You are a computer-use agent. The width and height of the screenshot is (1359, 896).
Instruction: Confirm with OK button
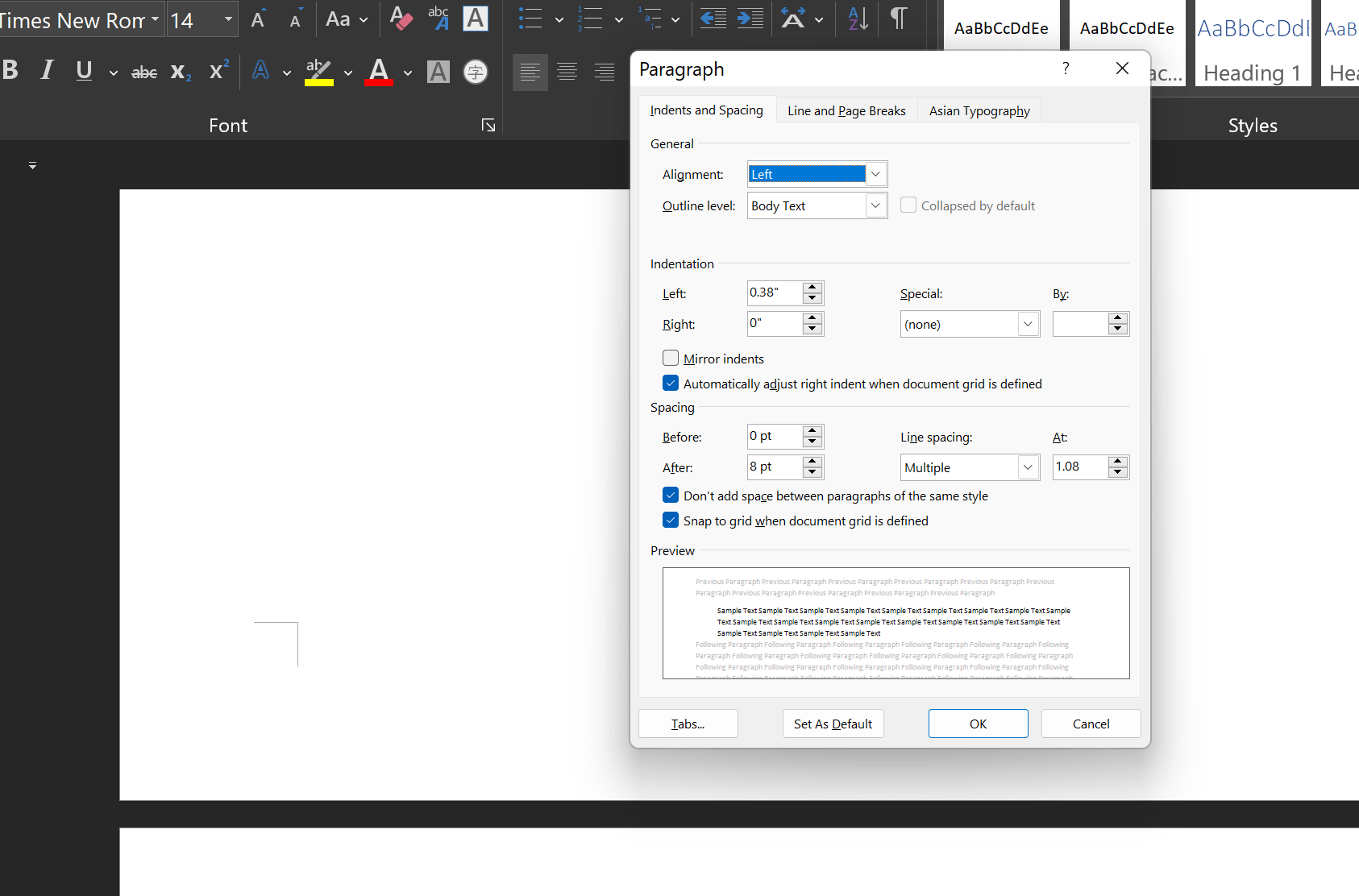[x=978, y=724]
